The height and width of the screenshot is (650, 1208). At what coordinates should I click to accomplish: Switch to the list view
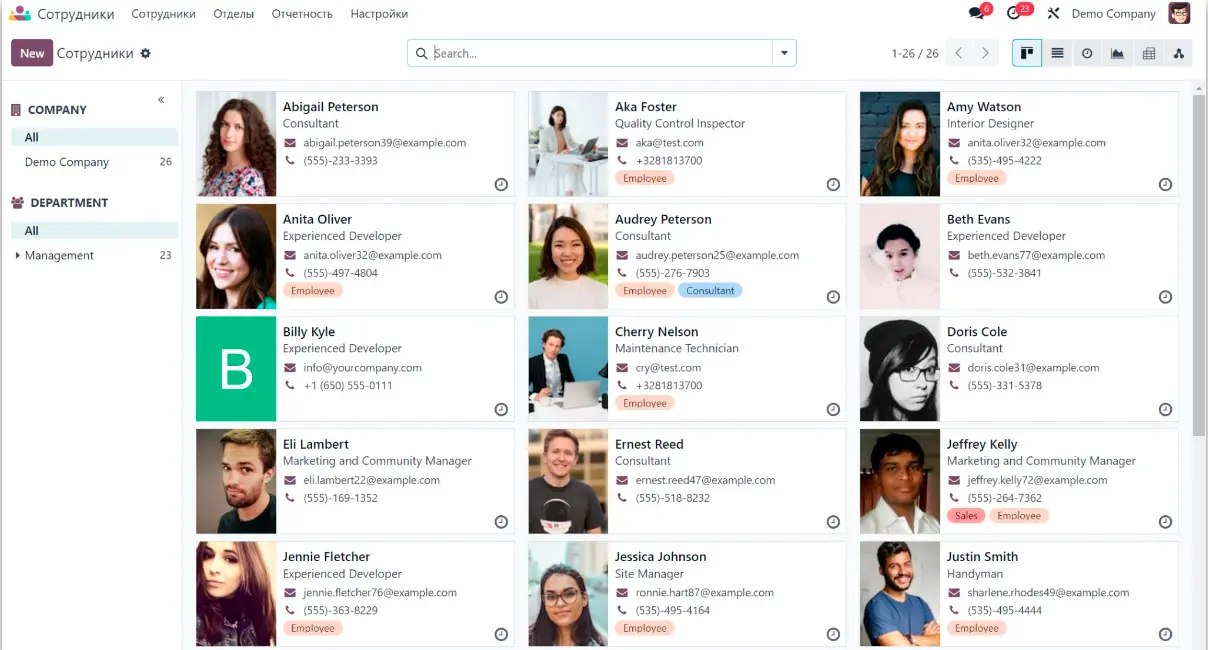pos(1057,54)
